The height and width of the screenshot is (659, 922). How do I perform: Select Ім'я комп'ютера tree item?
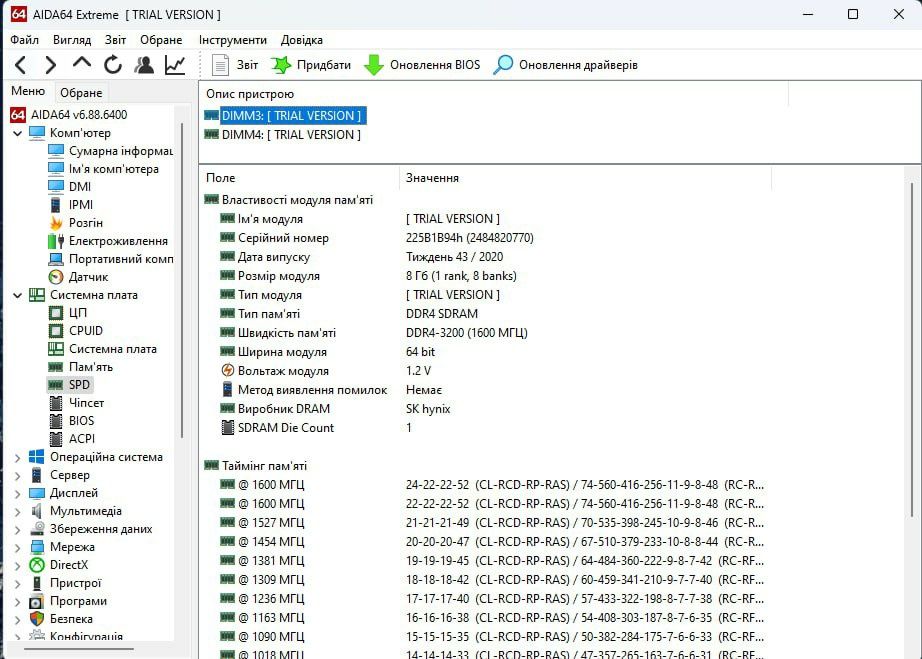pos(103,169)
